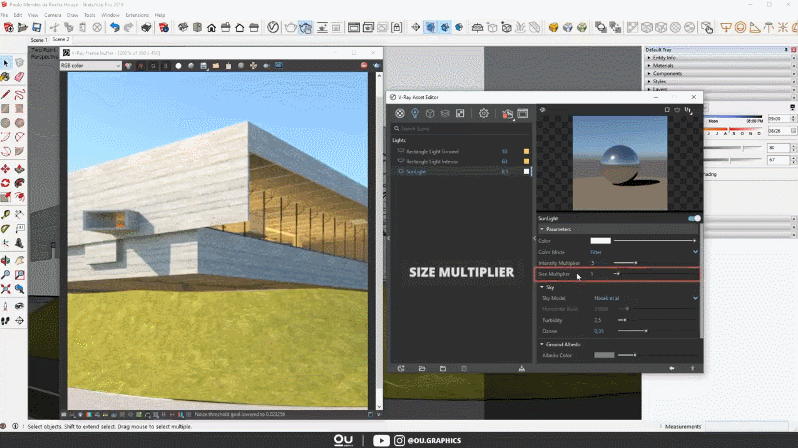Image resolution: width=798 pixels, height=448 pixels.
Task: Click the Undo arrow in the toolbar
Action: click(115, 28)
